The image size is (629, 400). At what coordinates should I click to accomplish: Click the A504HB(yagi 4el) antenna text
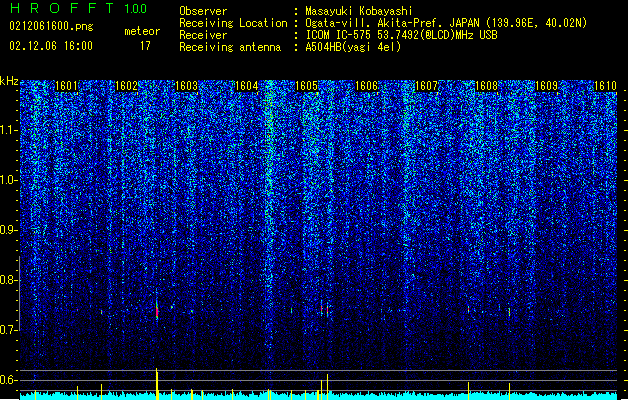click(353, 47)
